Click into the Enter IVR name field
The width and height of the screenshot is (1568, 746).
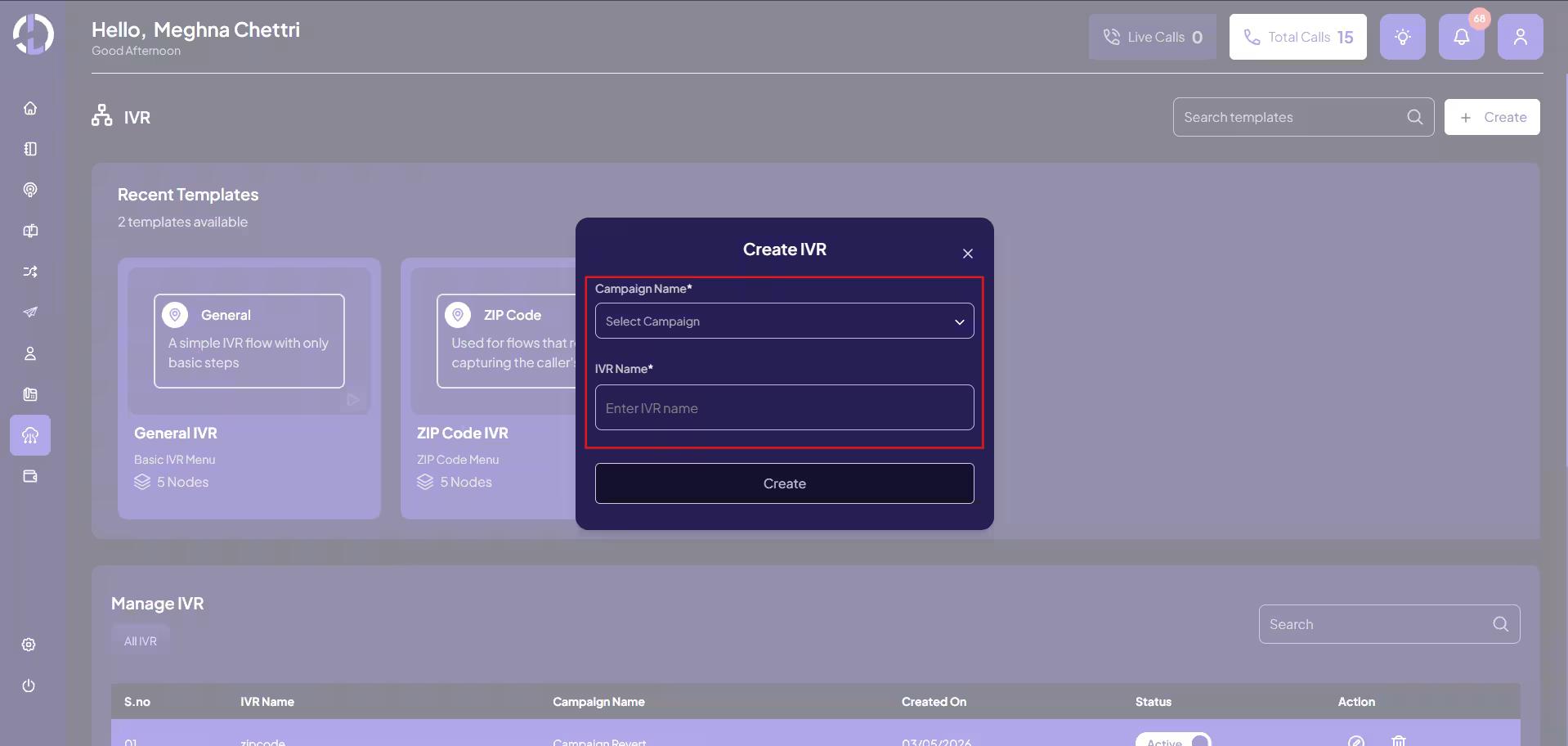[x=783, y=407]
